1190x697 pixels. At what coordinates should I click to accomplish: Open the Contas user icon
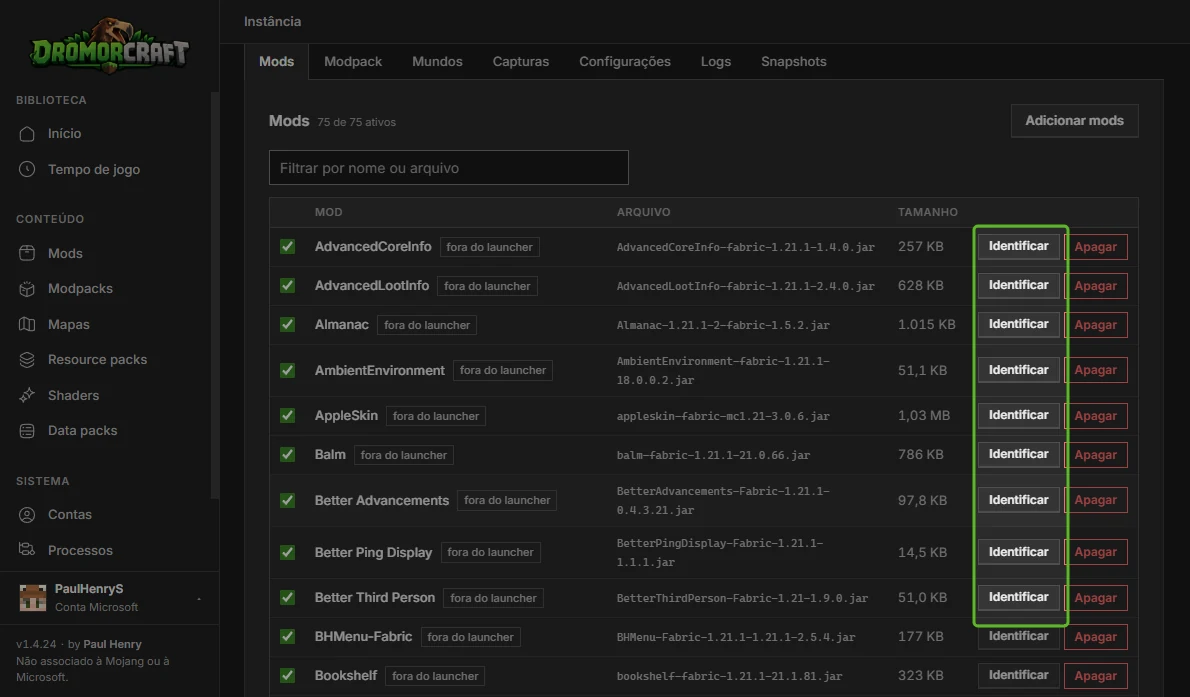27,515
